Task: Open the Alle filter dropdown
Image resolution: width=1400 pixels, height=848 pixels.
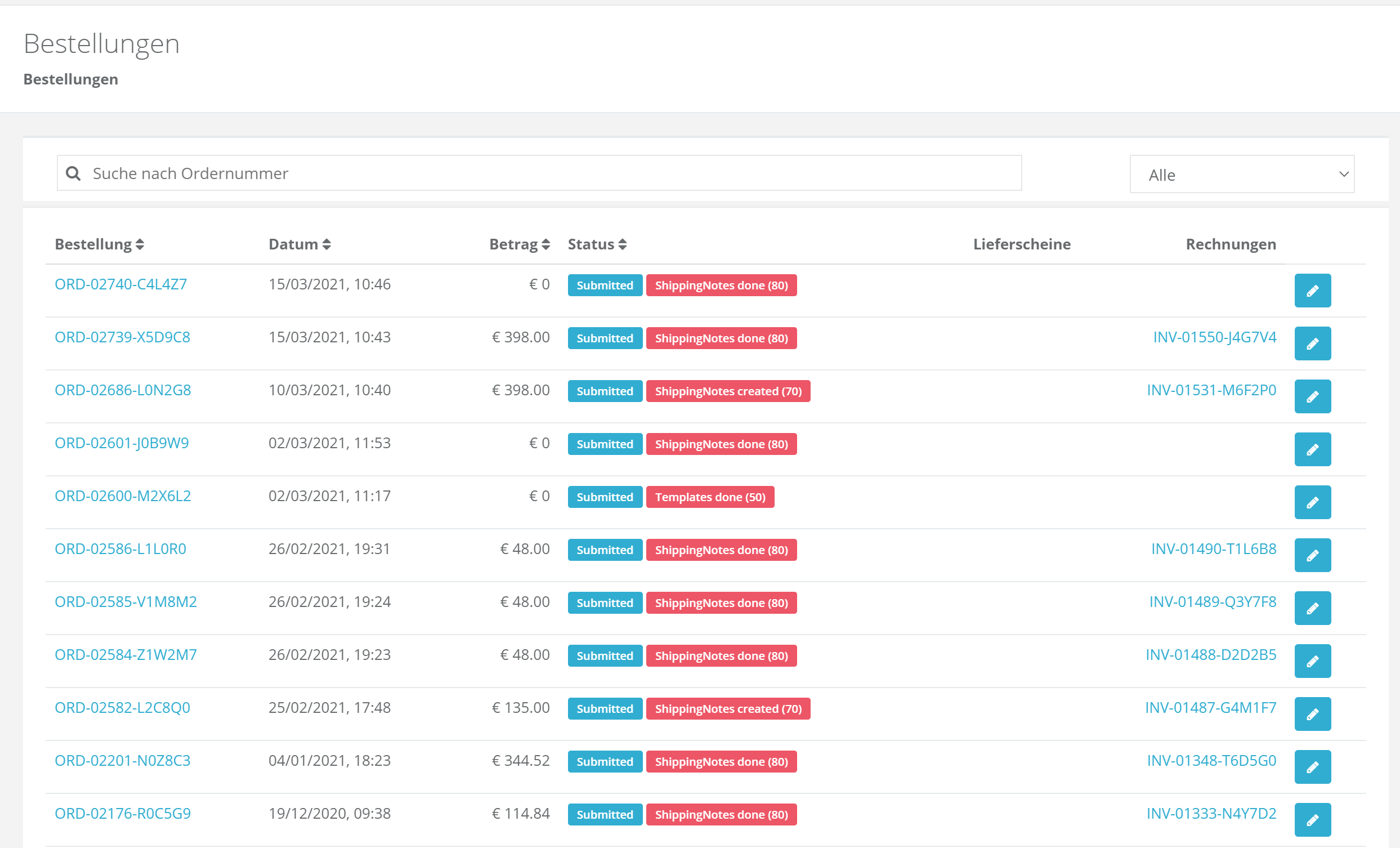Action: [x=1242, y=174]
